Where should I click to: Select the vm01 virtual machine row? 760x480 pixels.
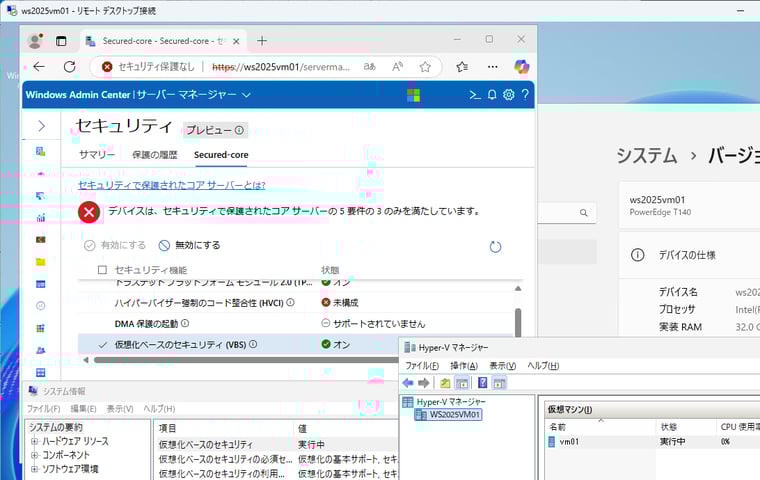652,442
